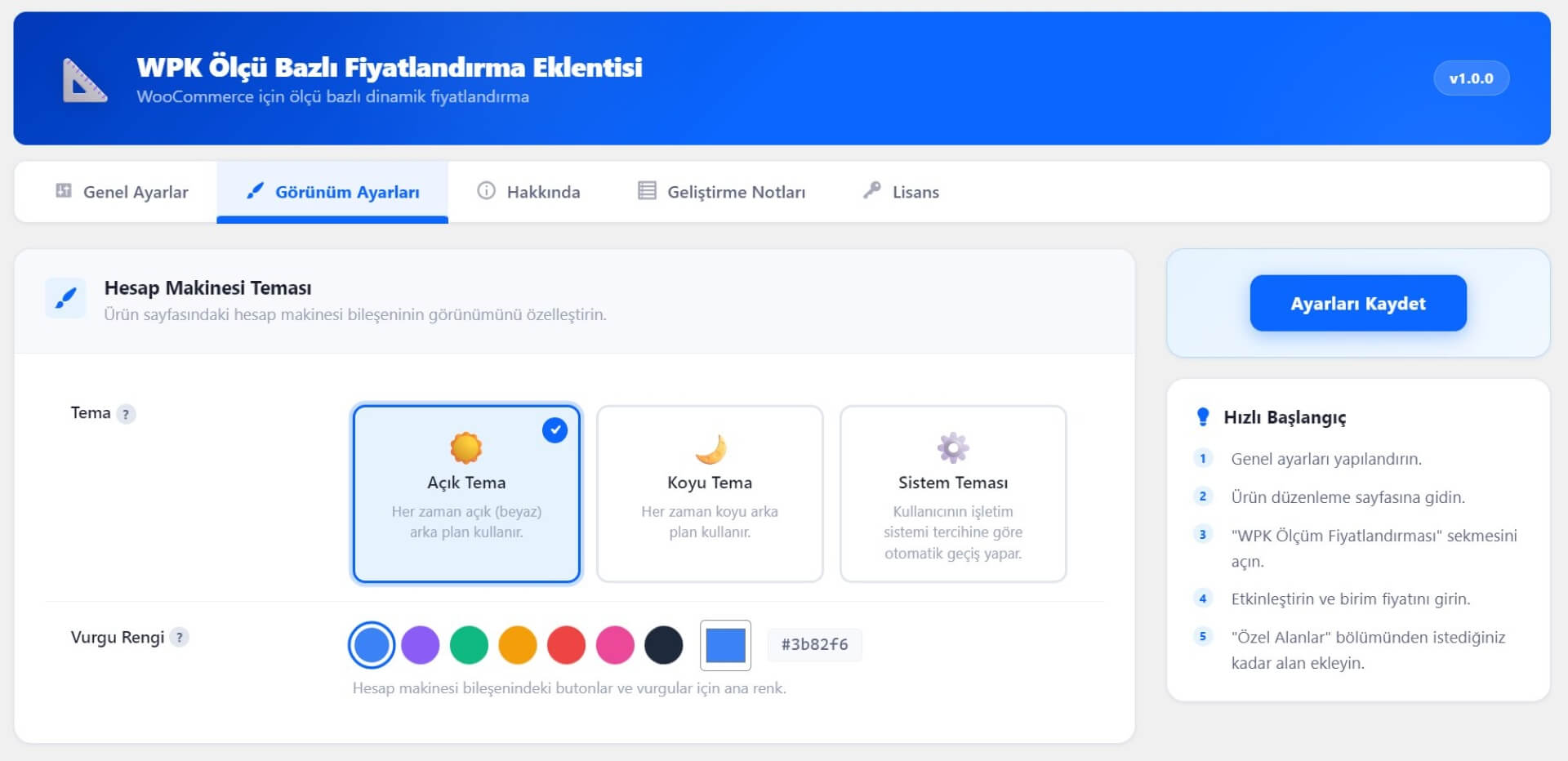Pick the purple accent color swatch
The height and width of the screenshot is (761, 1568).
click(421, 645)
